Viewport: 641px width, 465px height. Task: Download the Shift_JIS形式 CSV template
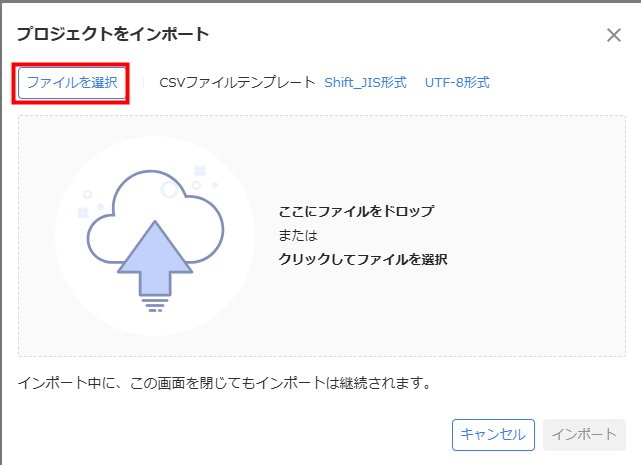click(365, 83)
